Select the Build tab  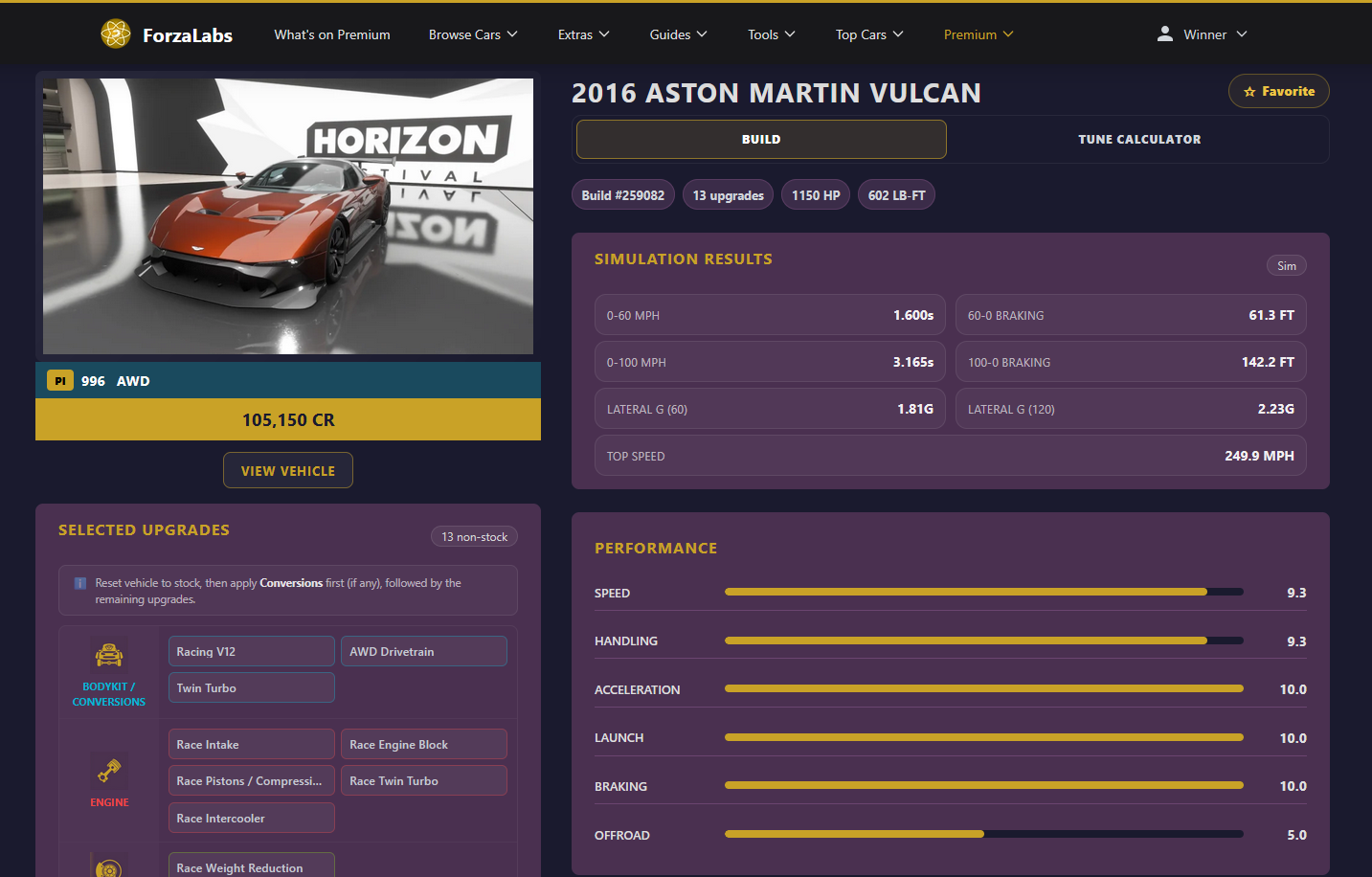[x=761, y=139]
